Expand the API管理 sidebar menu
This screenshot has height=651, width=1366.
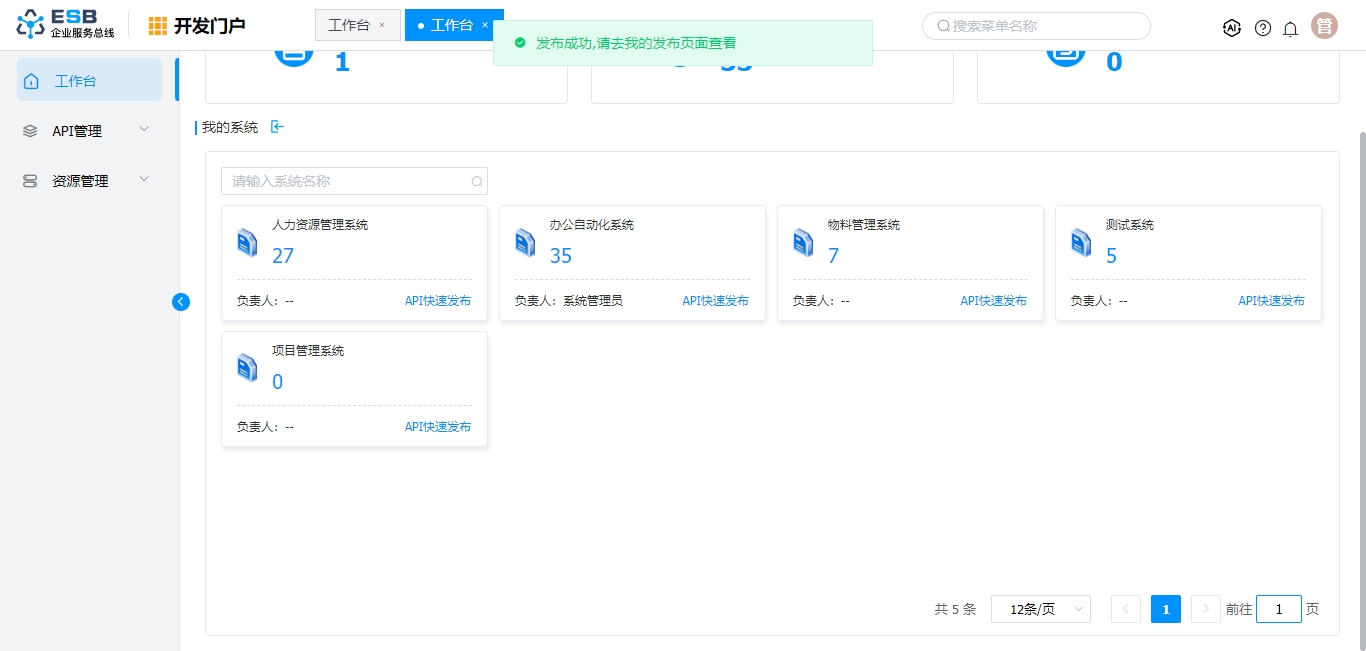pos(88,131)
